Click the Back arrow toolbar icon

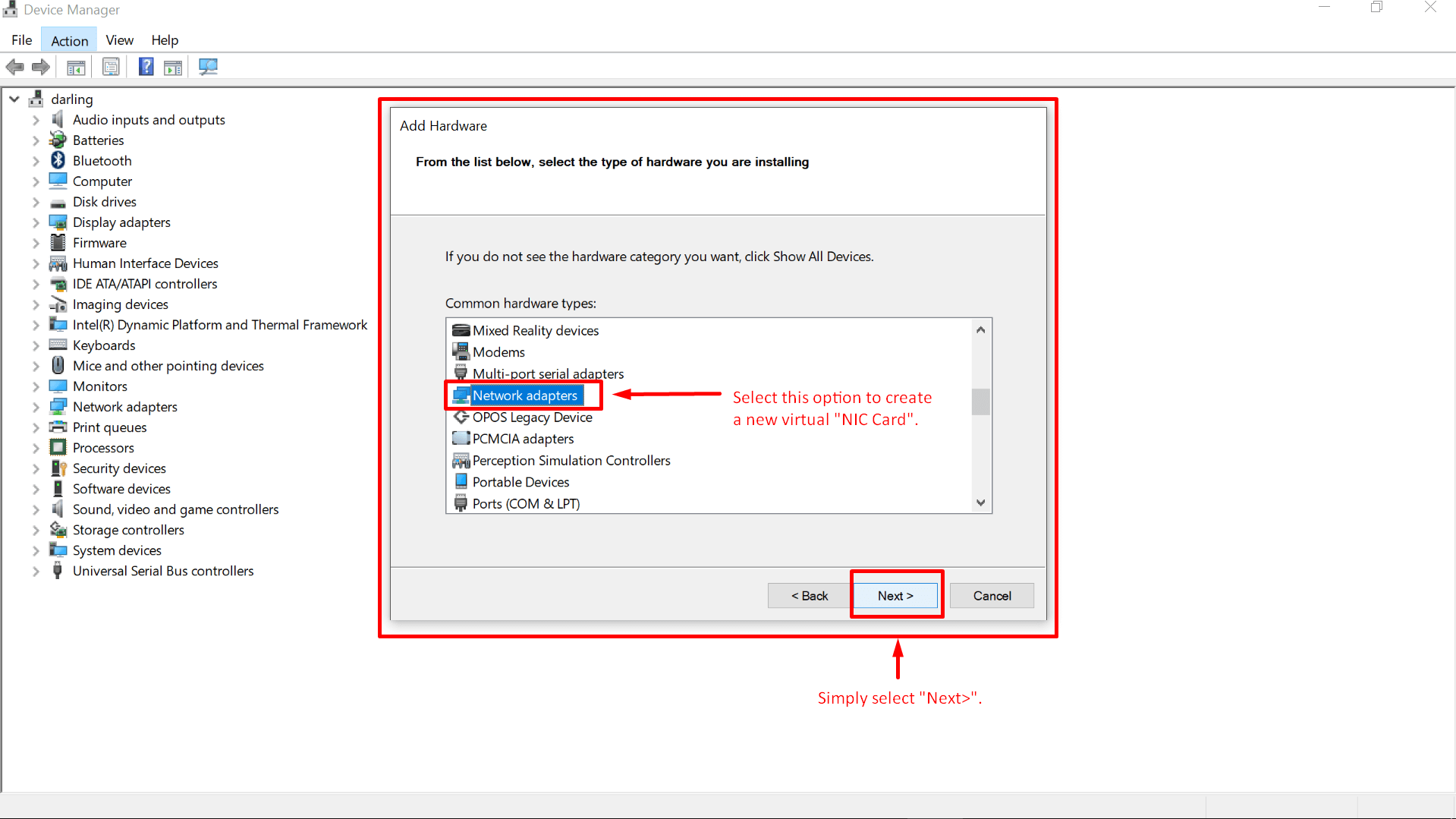(14, 67)
